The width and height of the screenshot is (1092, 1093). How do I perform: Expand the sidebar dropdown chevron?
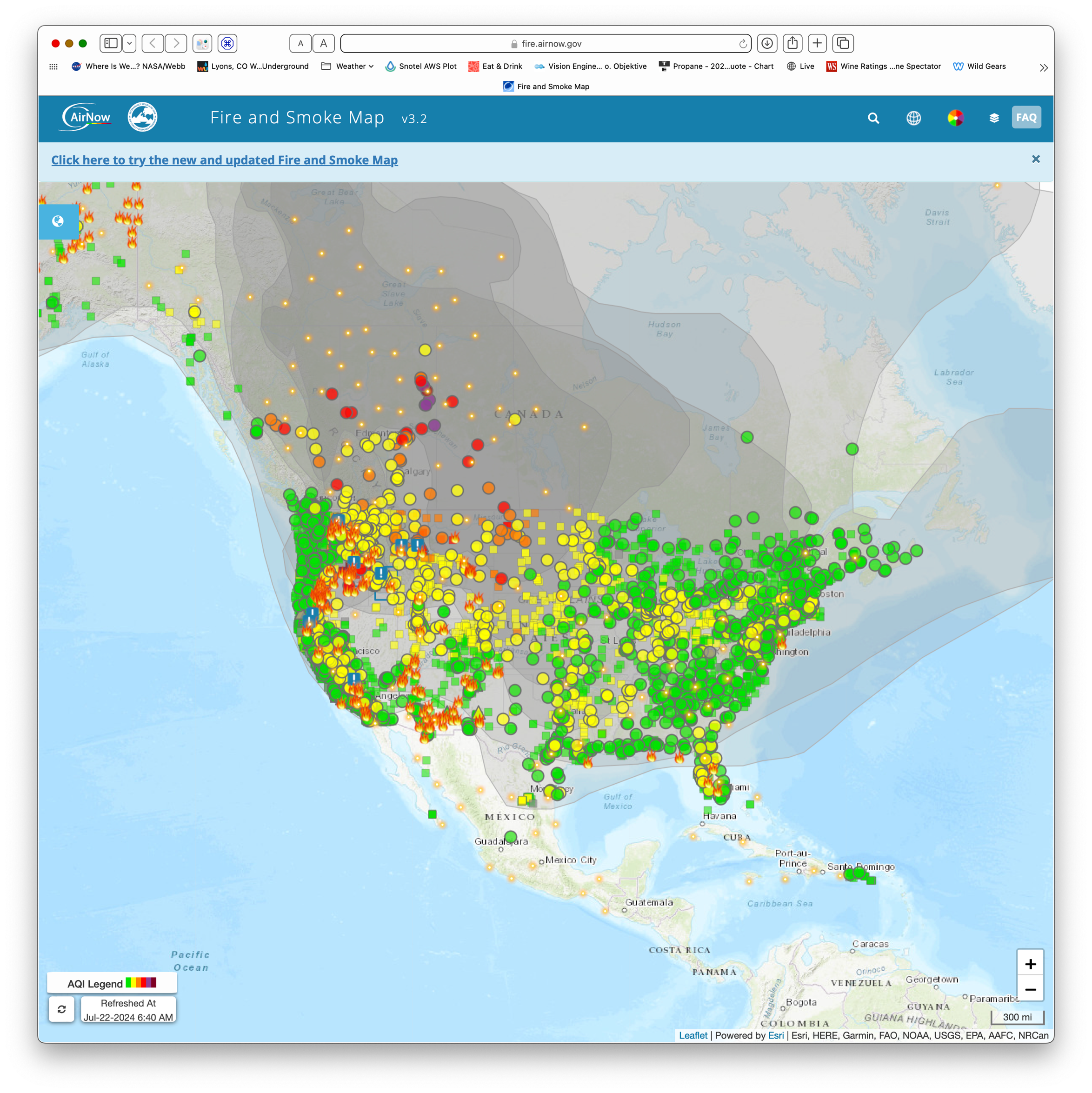click(130, 44)
